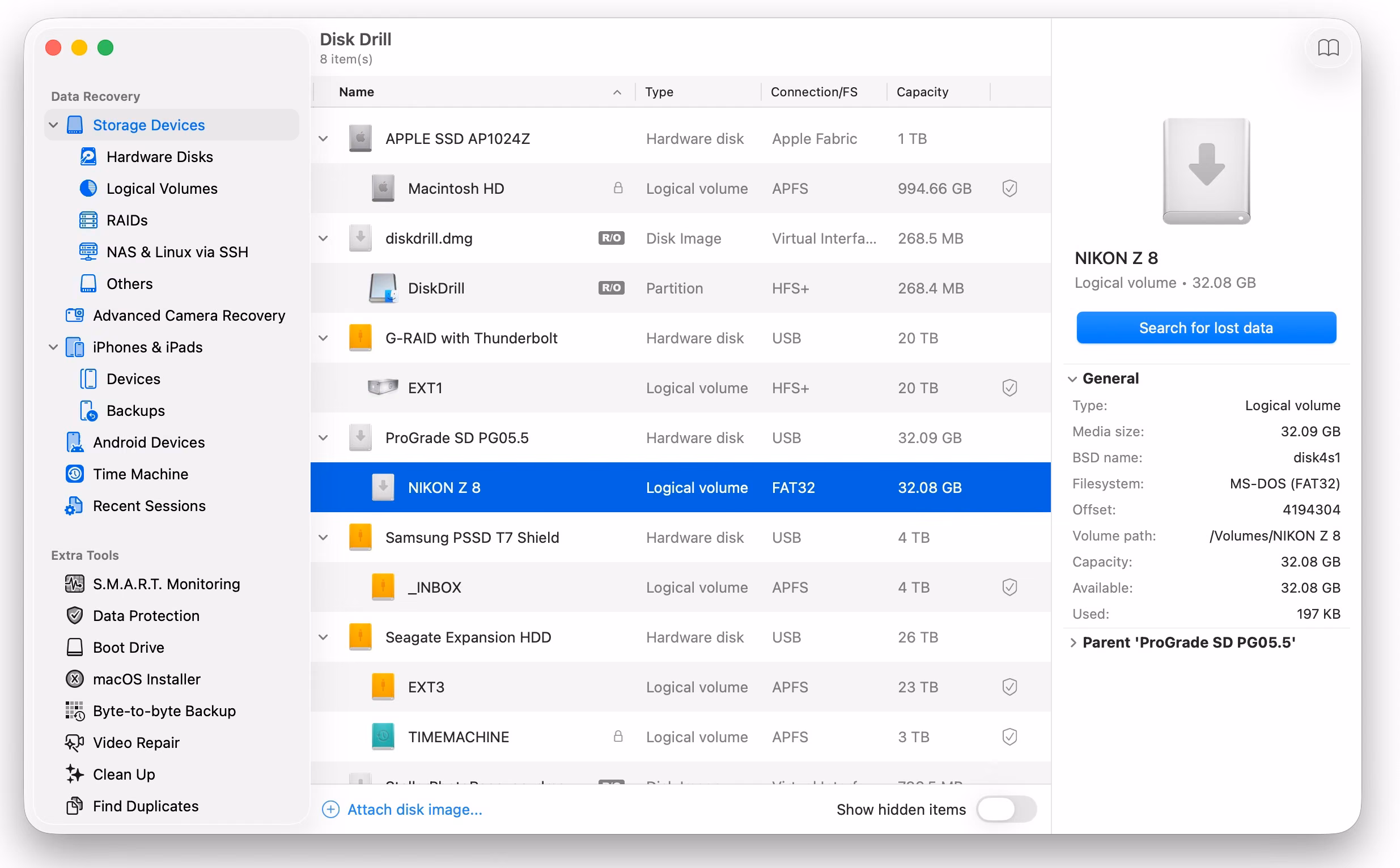Click Macintosh HD lock icon
The height and width of the screenshot is (868, 1400).
coord(618,188)
